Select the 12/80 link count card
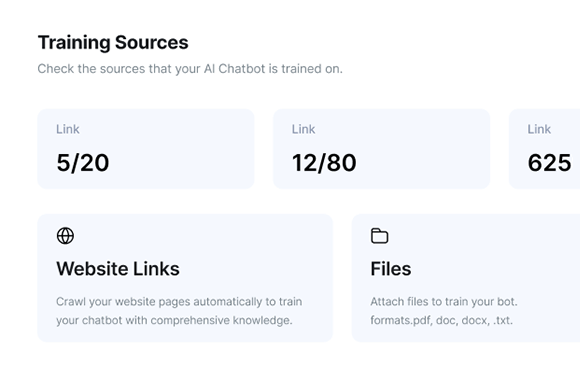 [x=381, y=149]
